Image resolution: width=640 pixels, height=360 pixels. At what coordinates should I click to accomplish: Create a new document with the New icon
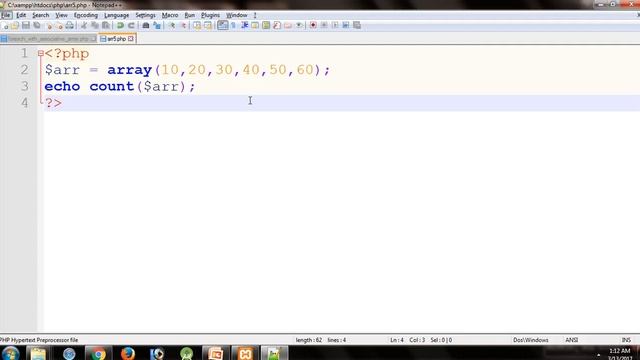[x=4, y=25]
